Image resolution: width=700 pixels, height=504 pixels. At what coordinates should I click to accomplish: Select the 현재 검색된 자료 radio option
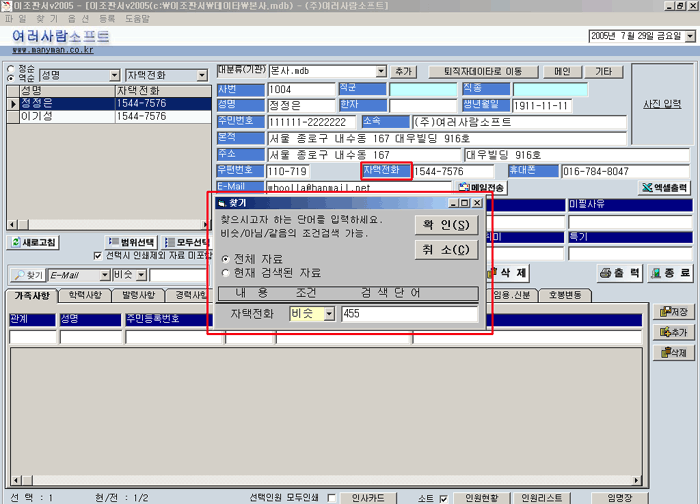point(225,272)
